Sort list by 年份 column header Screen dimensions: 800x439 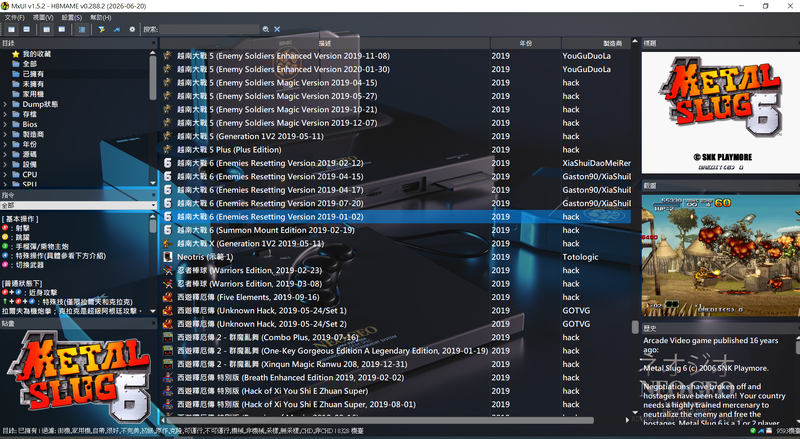(526, 43)
